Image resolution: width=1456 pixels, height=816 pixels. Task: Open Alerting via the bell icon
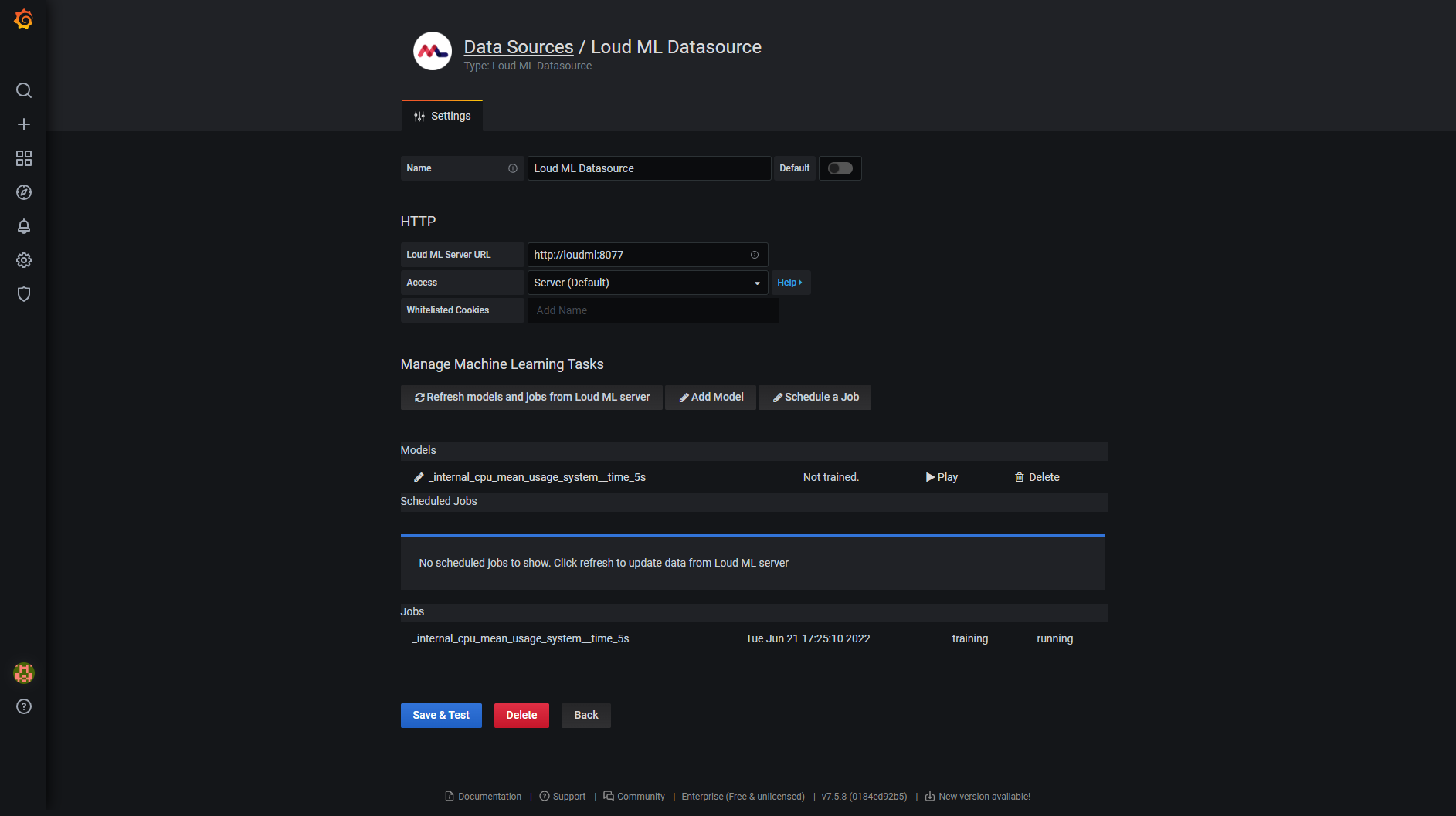pyautogui.click(x=23, y=226)
